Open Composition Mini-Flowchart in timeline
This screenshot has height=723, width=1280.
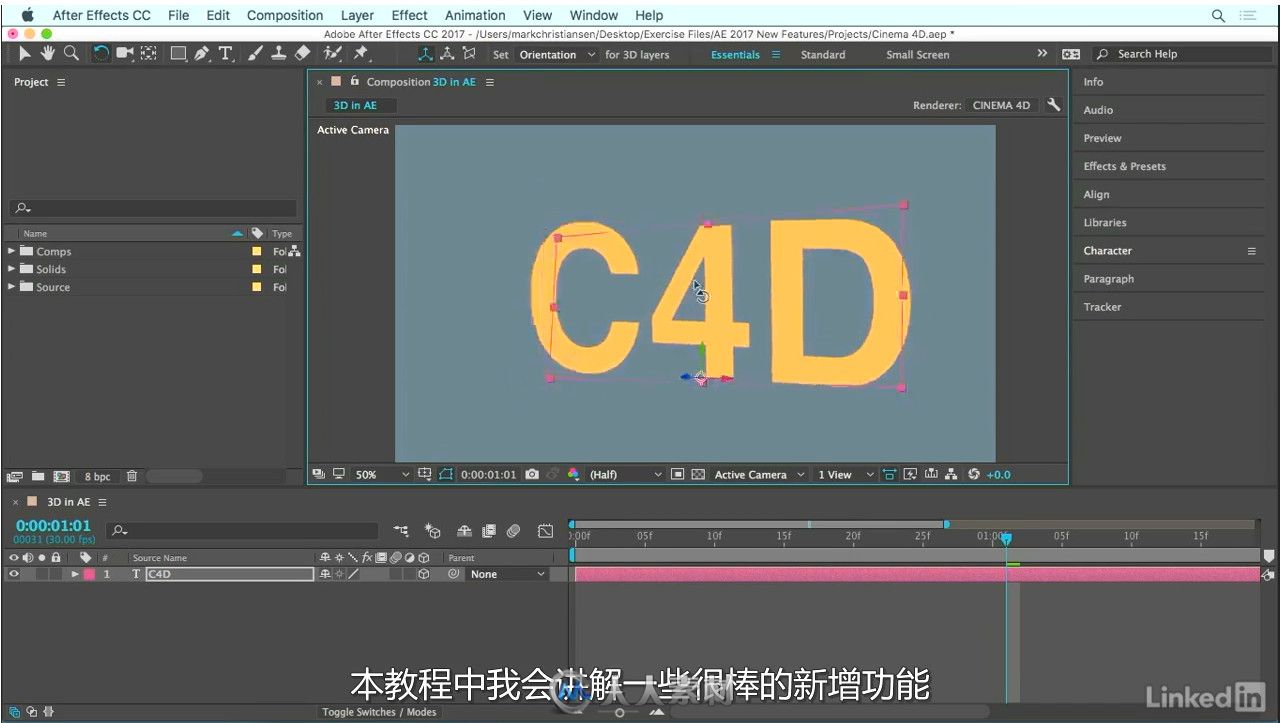tap(401, 530)
